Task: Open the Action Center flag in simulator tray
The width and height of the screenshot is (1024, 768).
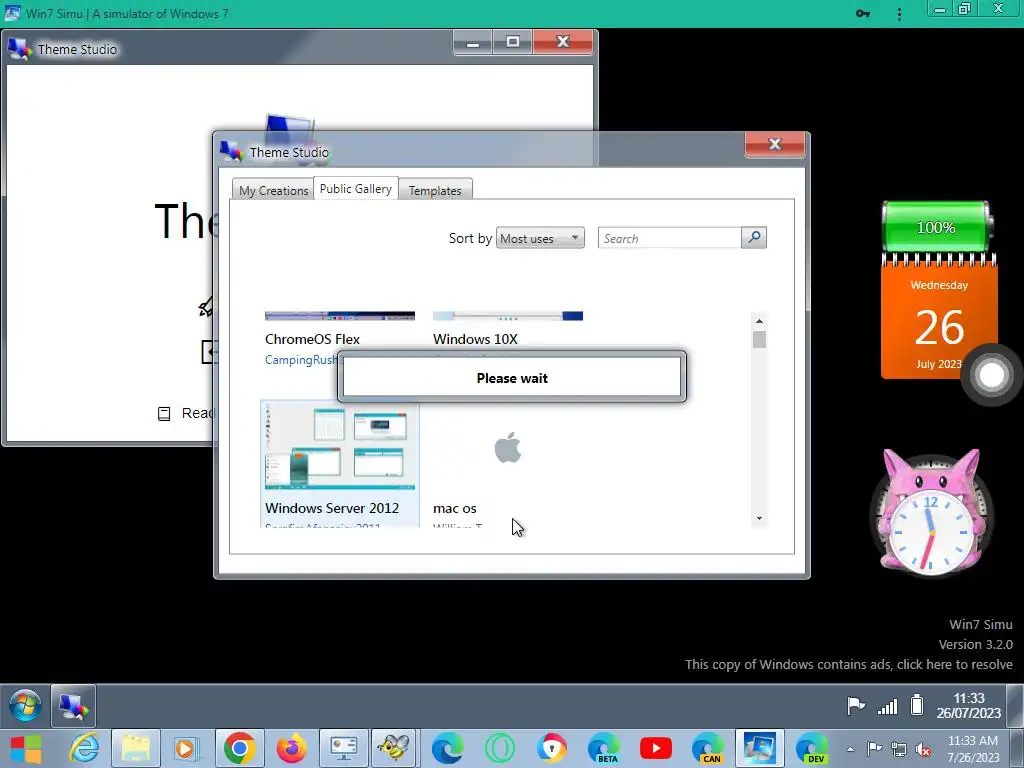Action: click(x=856, y=705)
